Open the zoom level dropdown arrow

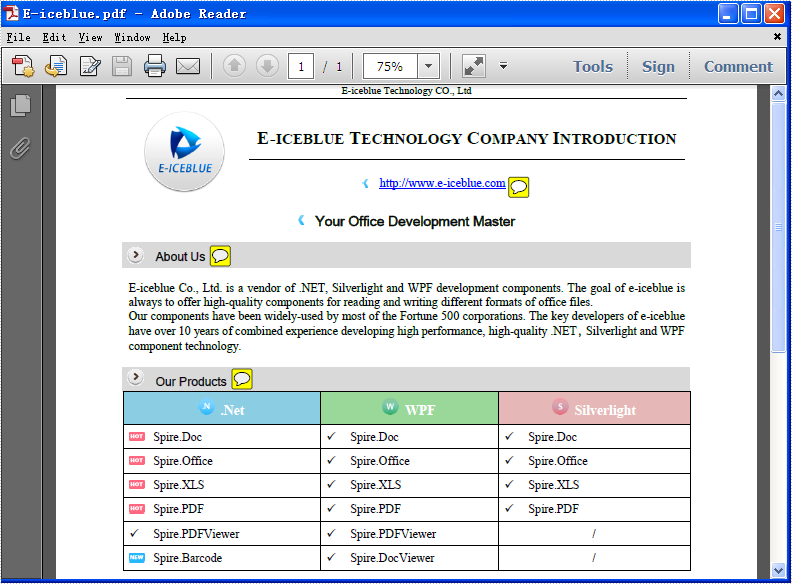tap(428, 66)
